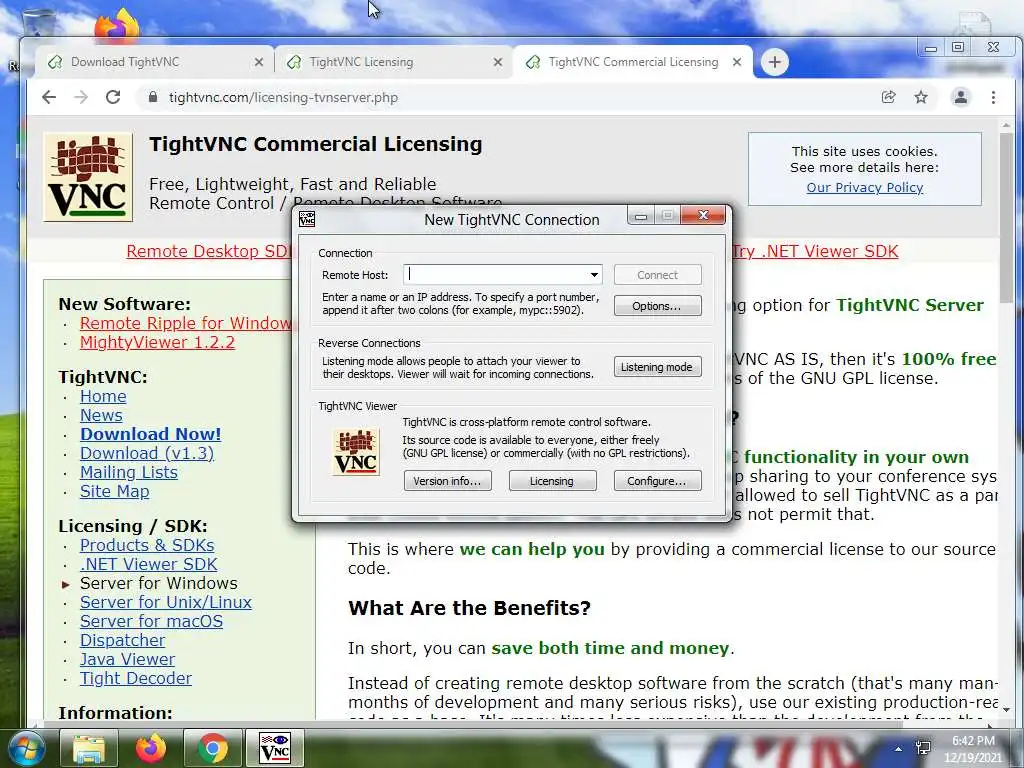Show hidden system tray icons arrow
Image resolution: width=1024 pixels, height=768 pixels.
[x=898, y=748]
